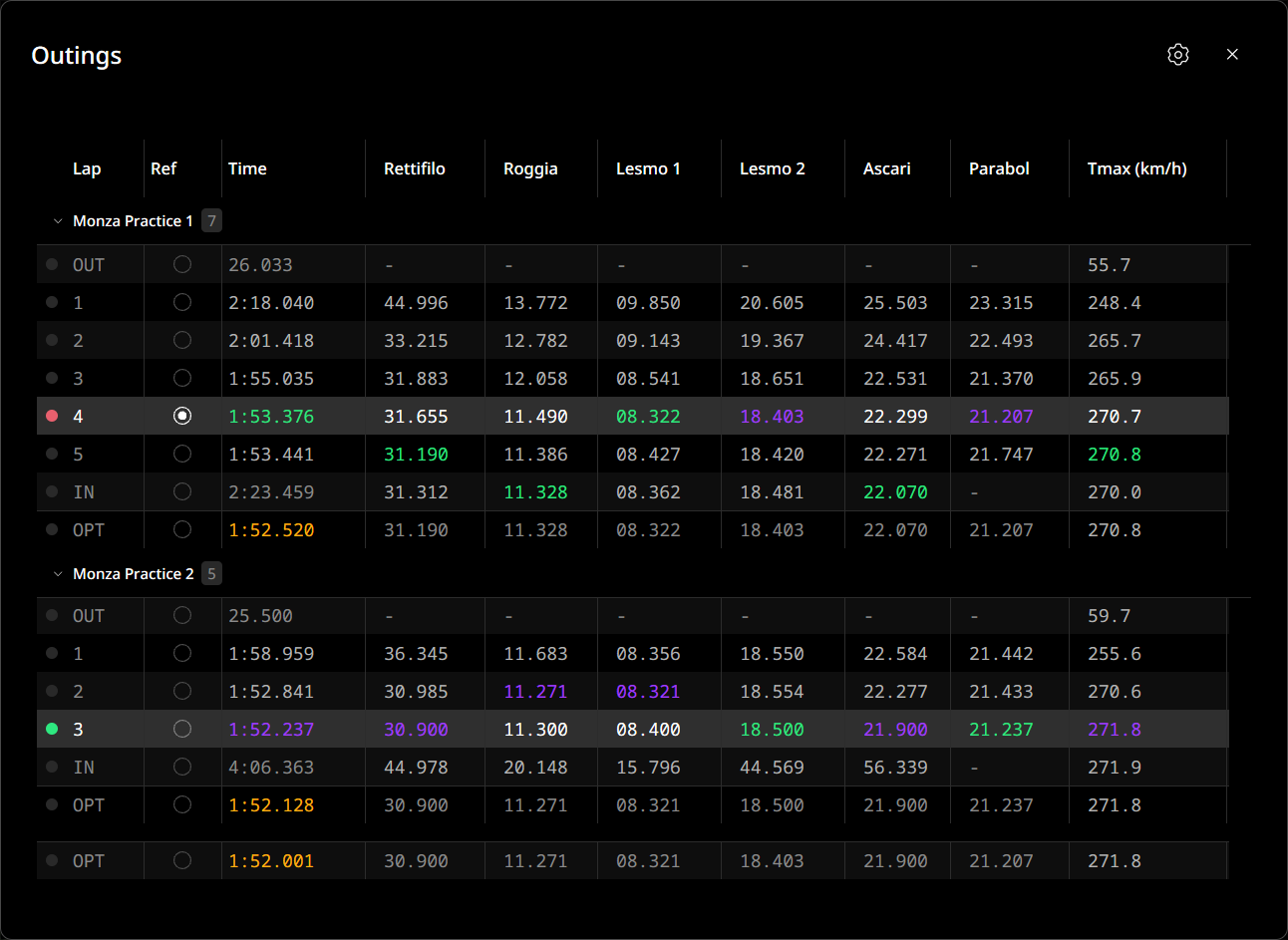Toggle selected Ref radio on lap 1:53.376
The height and width of the screenshot is (940, 1288).
tap(182, 416)
